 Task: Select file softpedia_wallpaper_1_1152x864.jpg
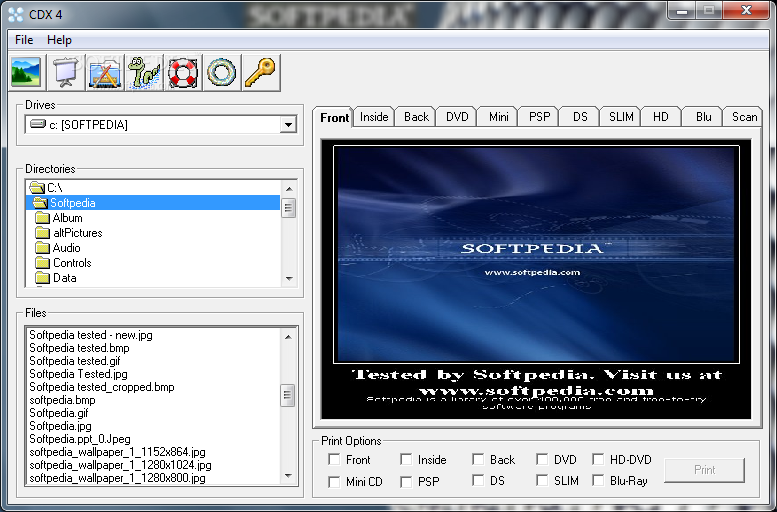[117, 452]
